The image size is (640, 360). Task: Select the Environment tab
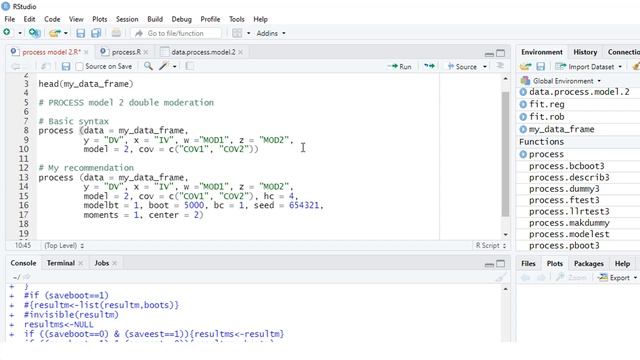point(542,52)
